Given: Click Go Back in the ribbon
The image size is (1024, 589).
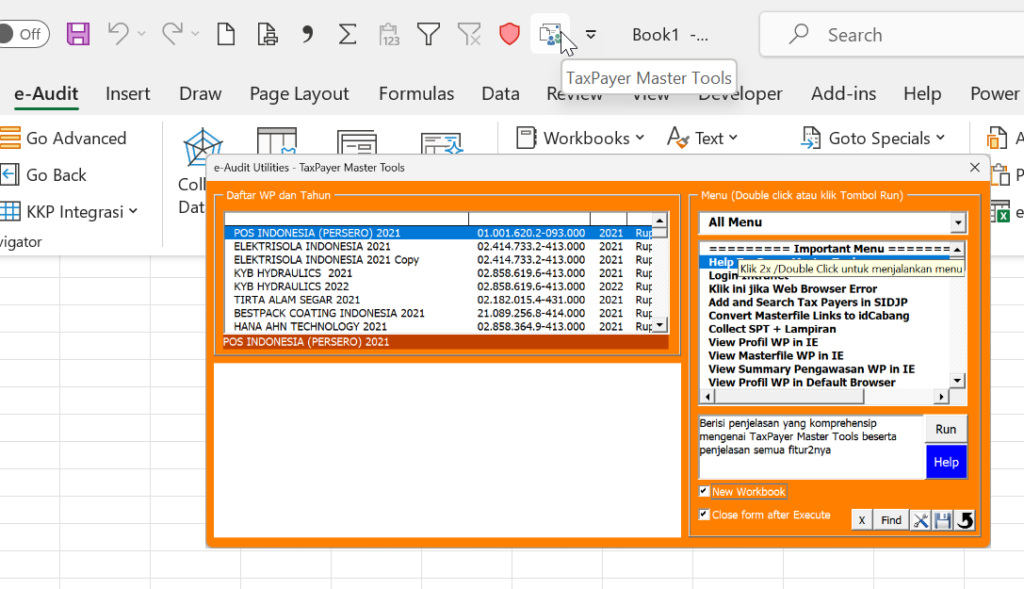Looking at the screenshot, I should click(x=44, y=175).
